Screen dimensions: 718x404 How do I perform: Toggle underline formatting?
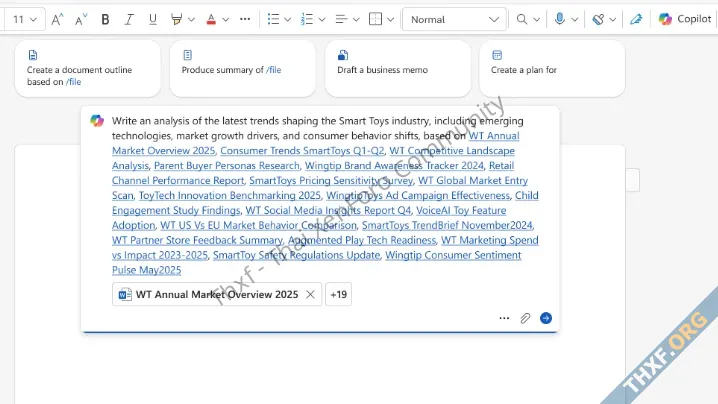[x=153, y=19]
